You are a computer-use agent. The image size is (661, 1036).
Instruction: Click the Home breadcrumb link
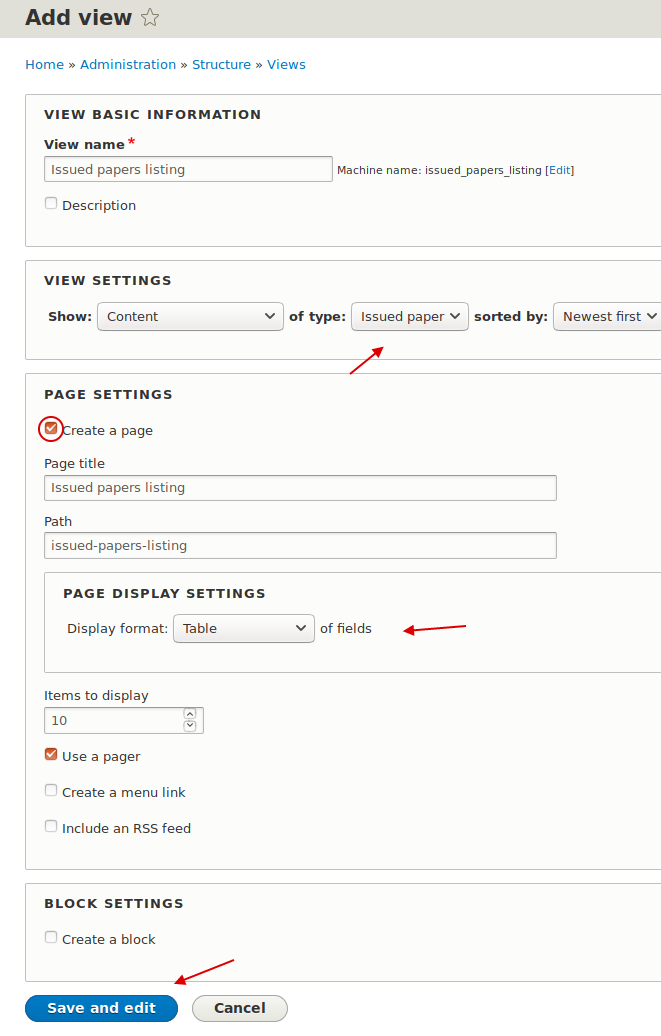pos(44,65)
